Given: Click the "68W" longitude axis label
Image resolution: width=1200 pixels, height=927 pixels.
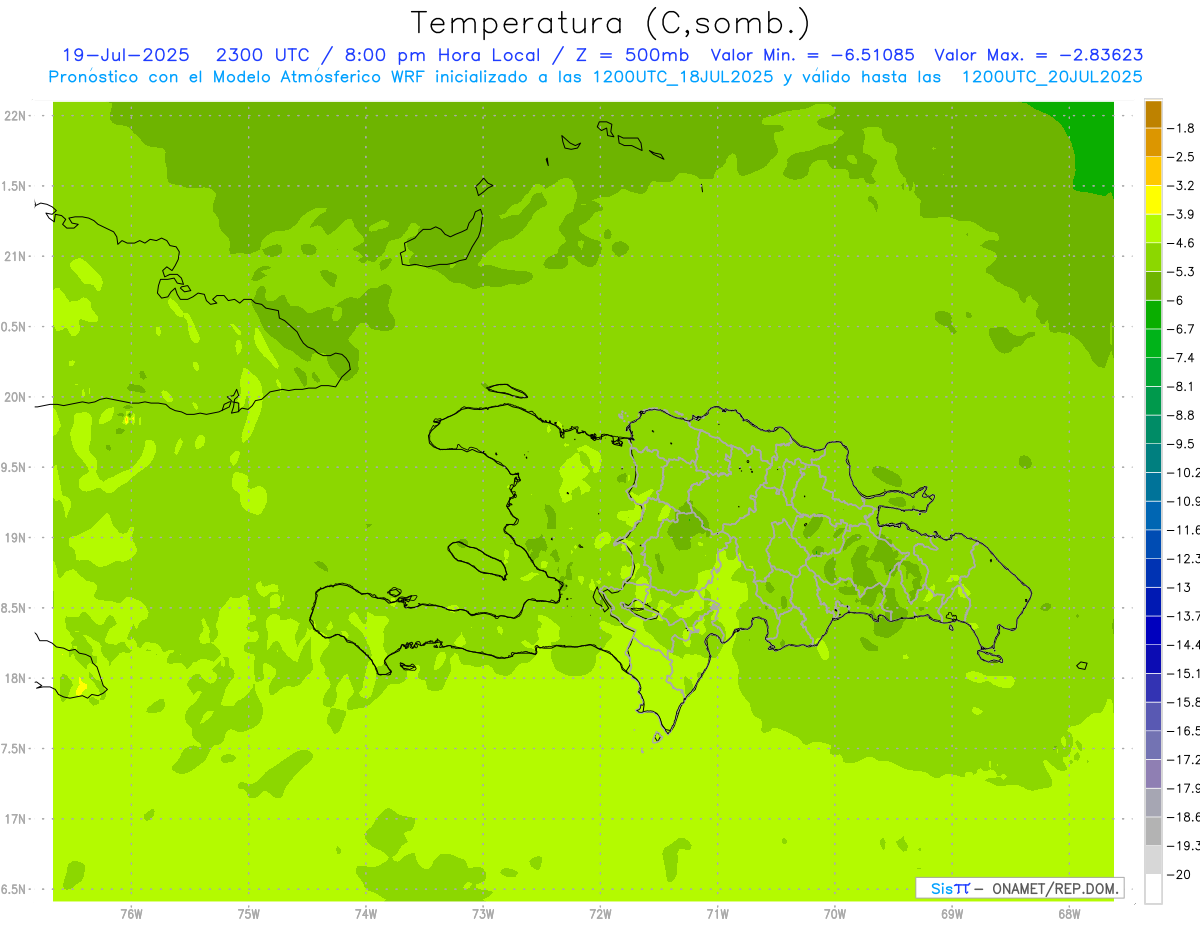Looking at the screenshot, I should (x=1069, y=913).
